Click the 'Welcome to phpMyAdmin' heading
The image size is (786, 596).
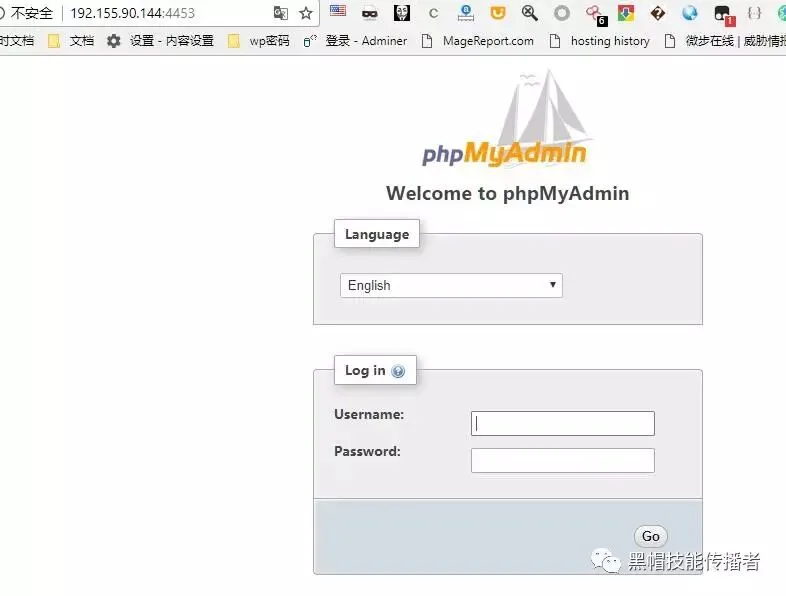pyautogui.click(x=507, y=193)
